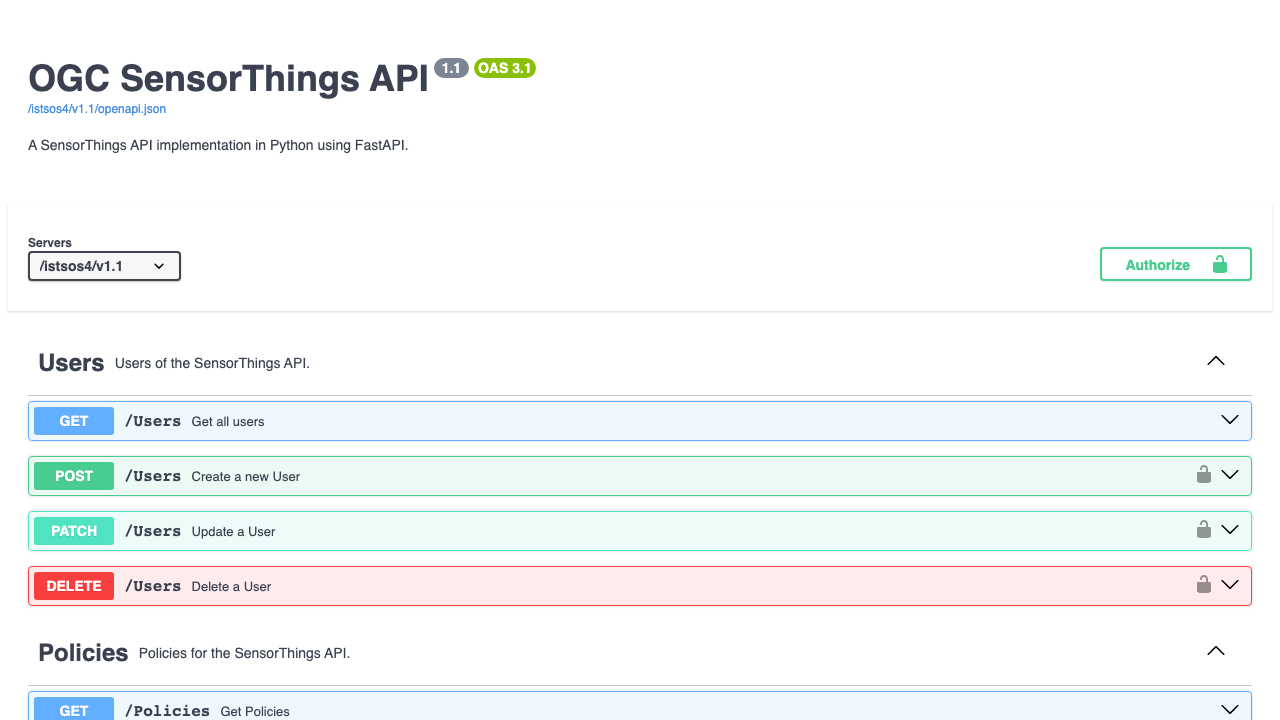Click the OAS 3.1 badge
1280x720 pixels.
pos(505,68)
